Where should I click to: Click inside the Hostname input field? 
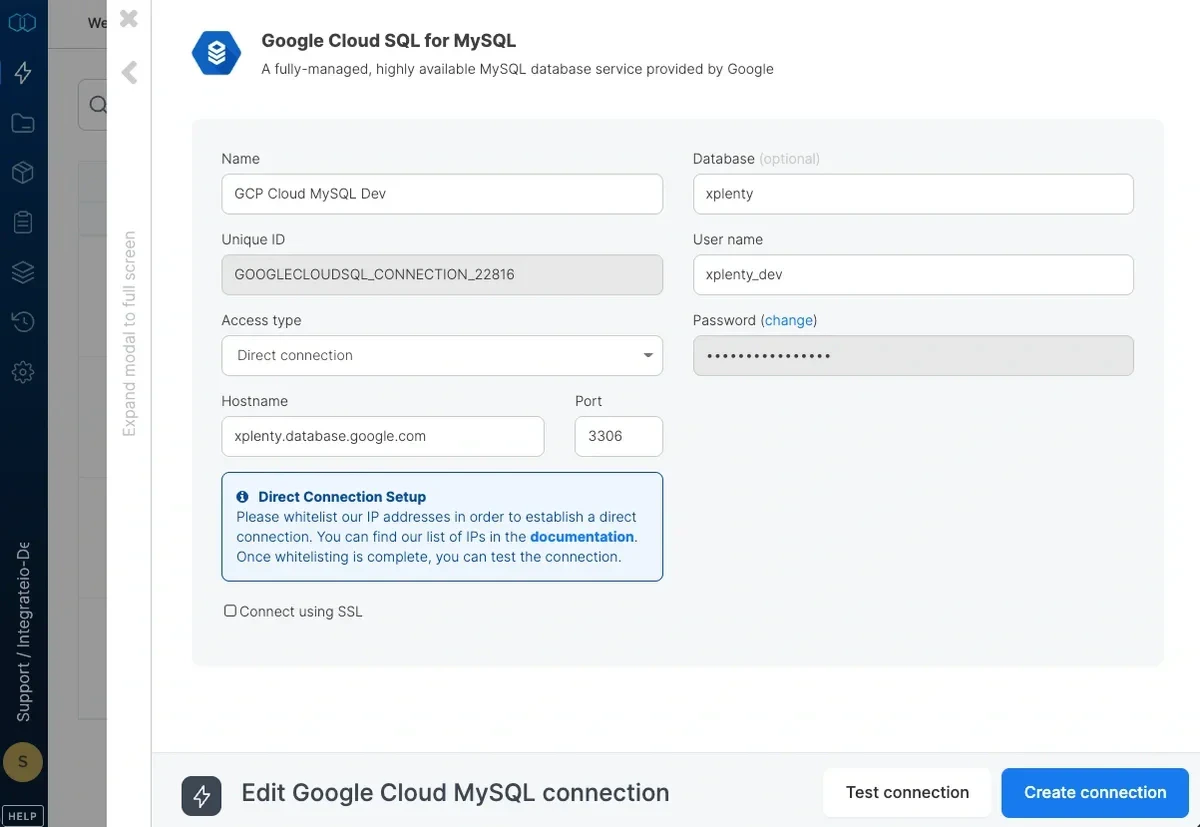click(382, 436)
